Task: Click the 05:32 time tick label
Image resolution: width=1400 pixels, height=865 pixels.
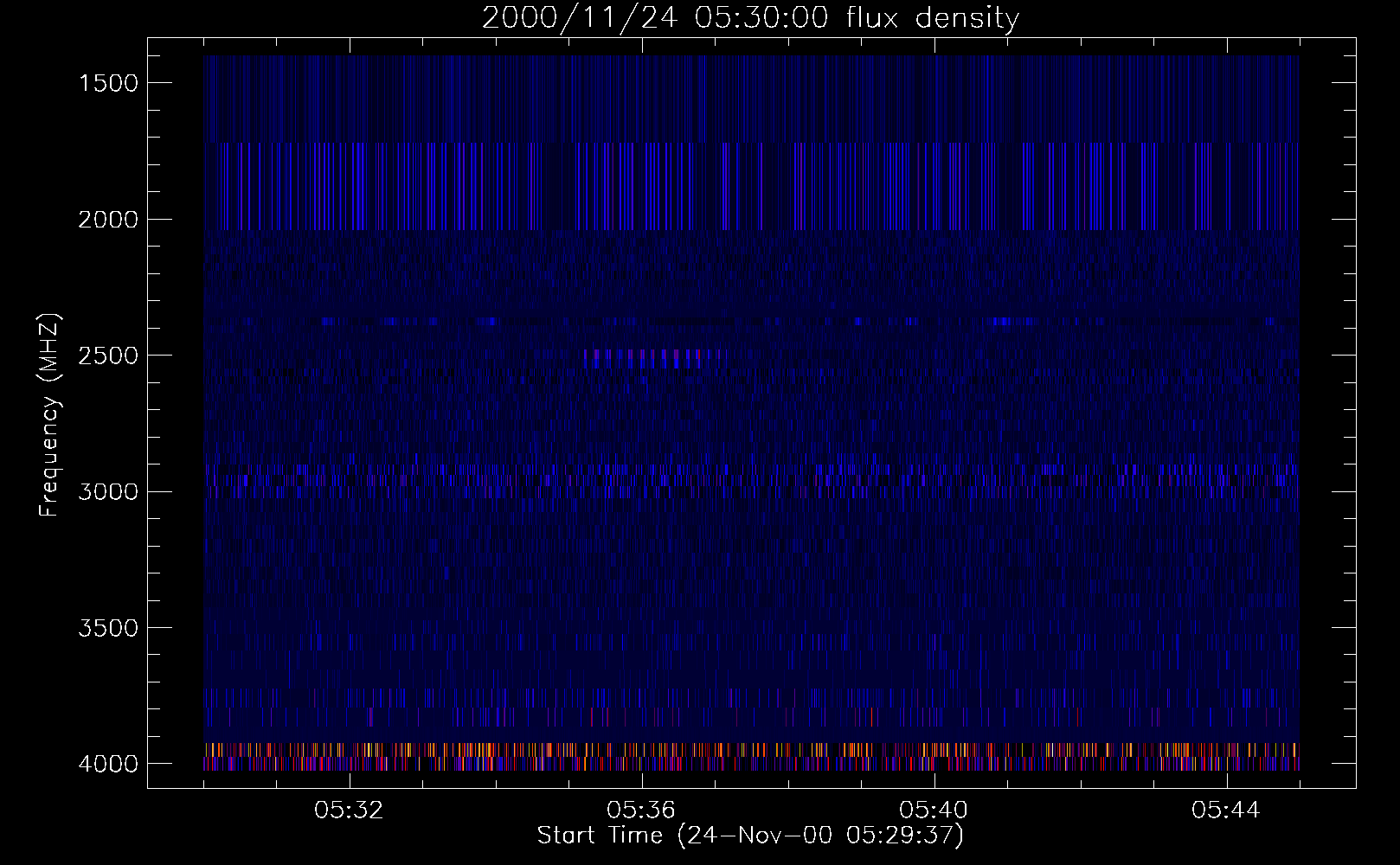Action: [x=350, y=811]
